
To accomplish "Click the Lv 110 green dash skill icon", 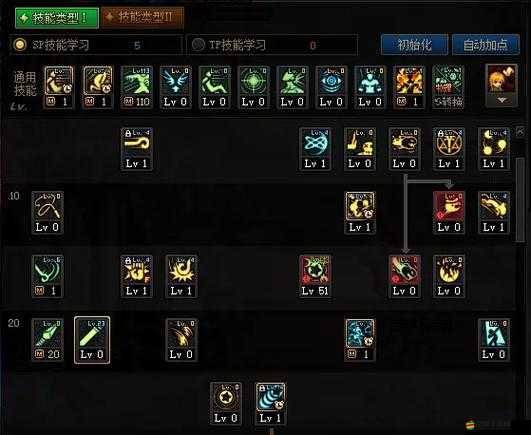I will 137,87.
